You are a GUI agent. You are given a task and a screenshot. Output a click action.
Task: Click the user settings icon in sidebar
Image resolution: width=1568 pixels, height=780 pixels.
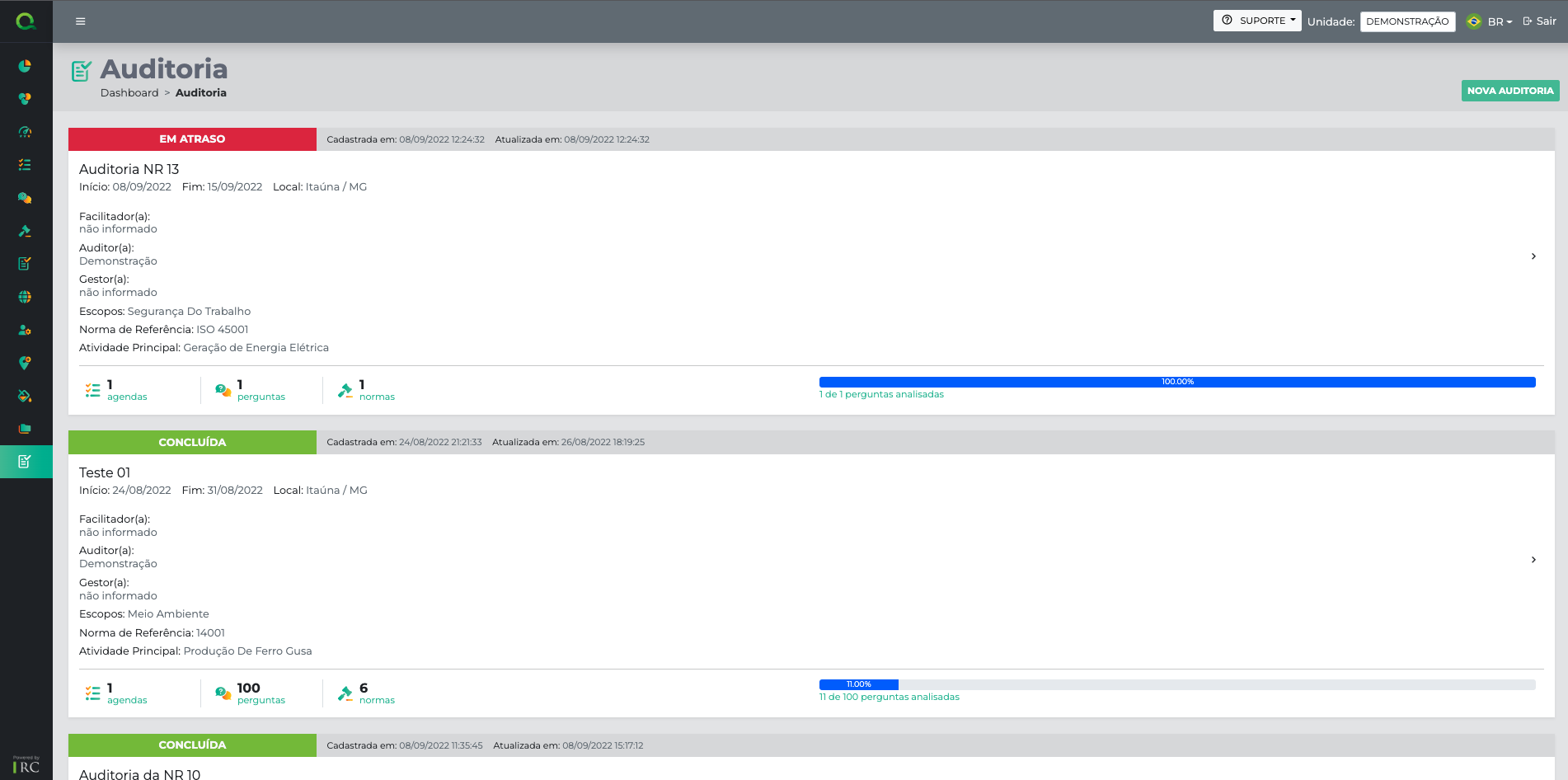coord(25,330)
